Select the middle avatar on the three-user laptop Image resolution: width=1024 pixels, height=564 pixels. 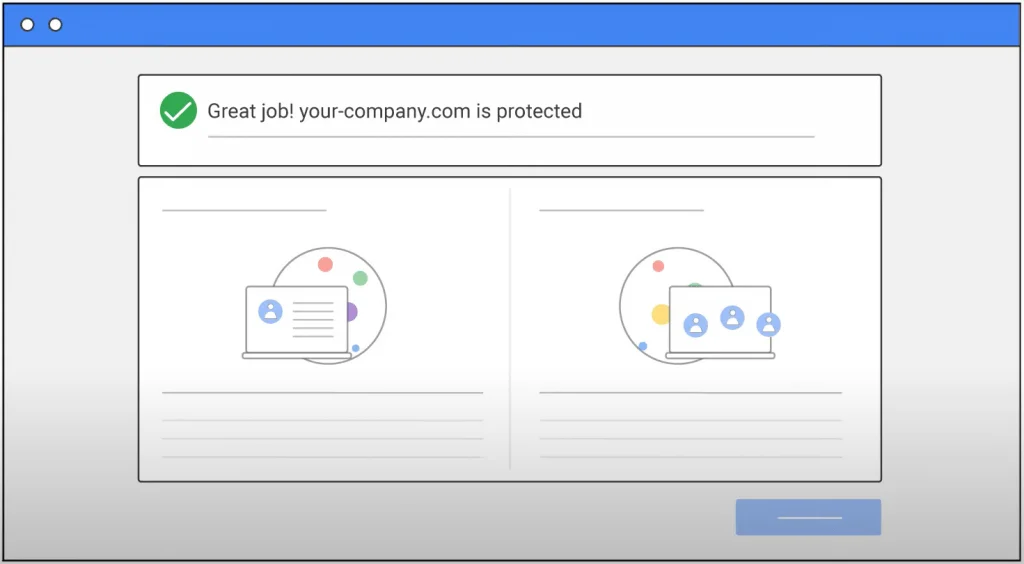pos(732,318)
